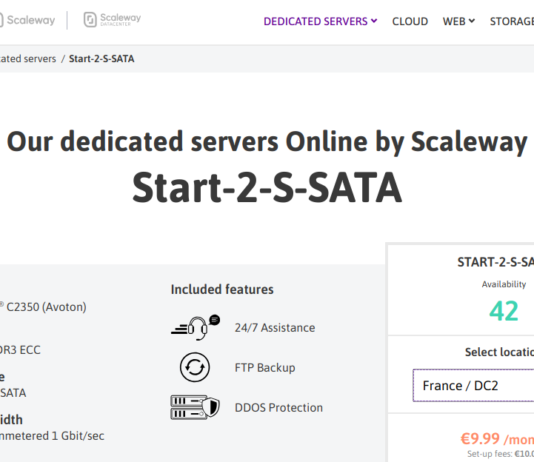Click the 24/7 Assistance label
Image resolution: width=534 pixels, height=462 pixels.
[275, 328]
